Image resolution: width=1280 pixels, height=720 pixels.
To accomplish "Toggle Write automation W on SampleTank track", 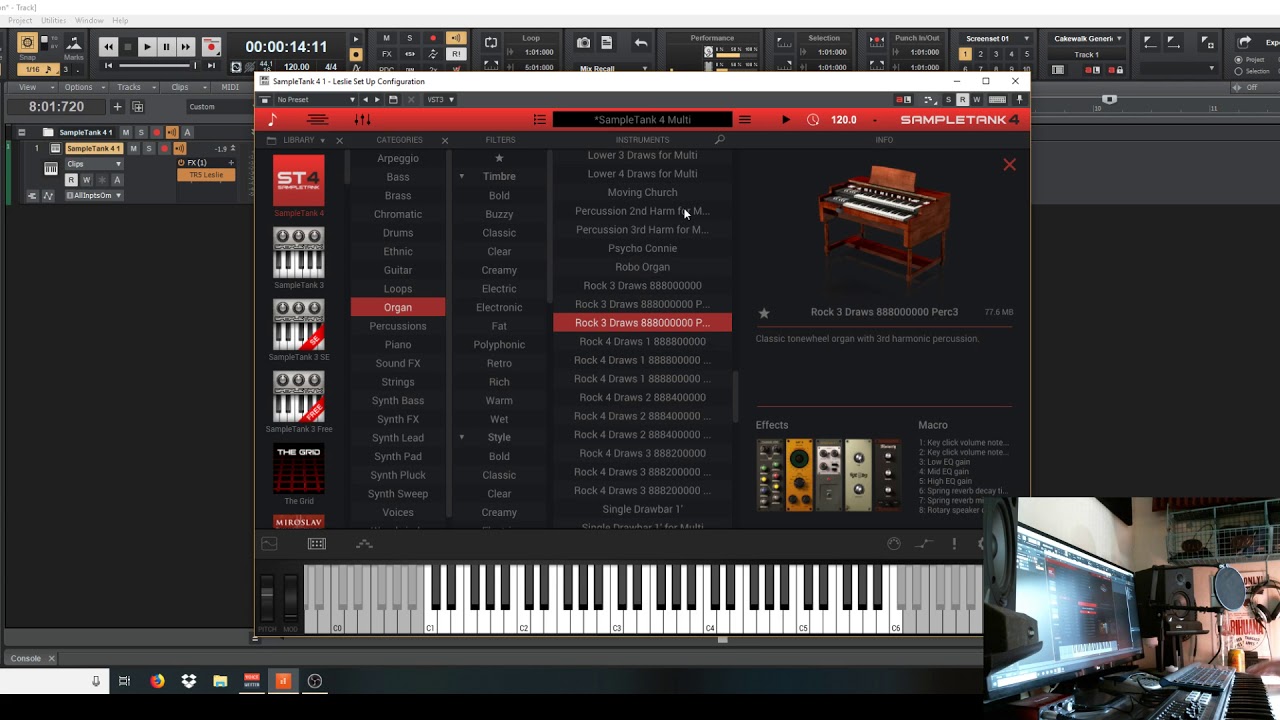I will click(x=86, y=180).
